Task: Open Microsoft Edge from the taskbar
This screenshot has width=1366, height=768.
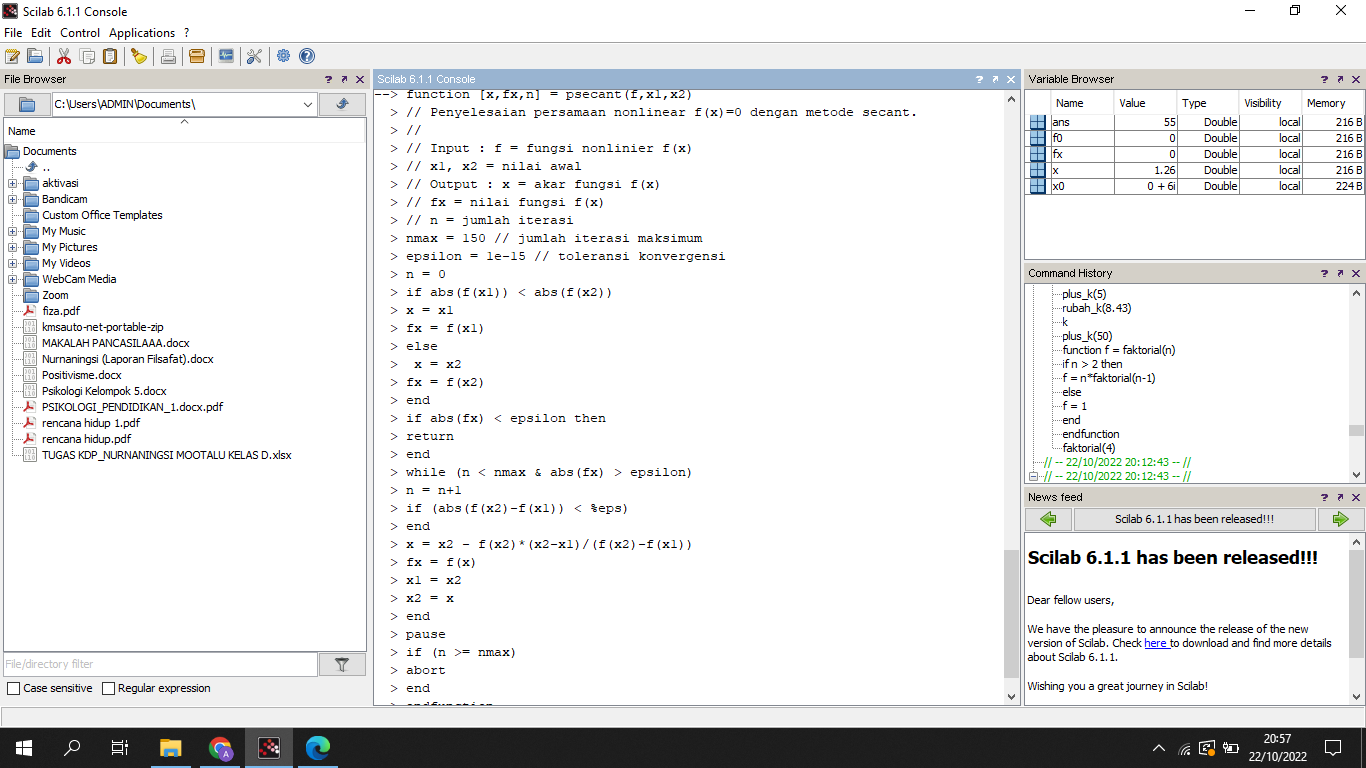Action: tap(318, 747)
